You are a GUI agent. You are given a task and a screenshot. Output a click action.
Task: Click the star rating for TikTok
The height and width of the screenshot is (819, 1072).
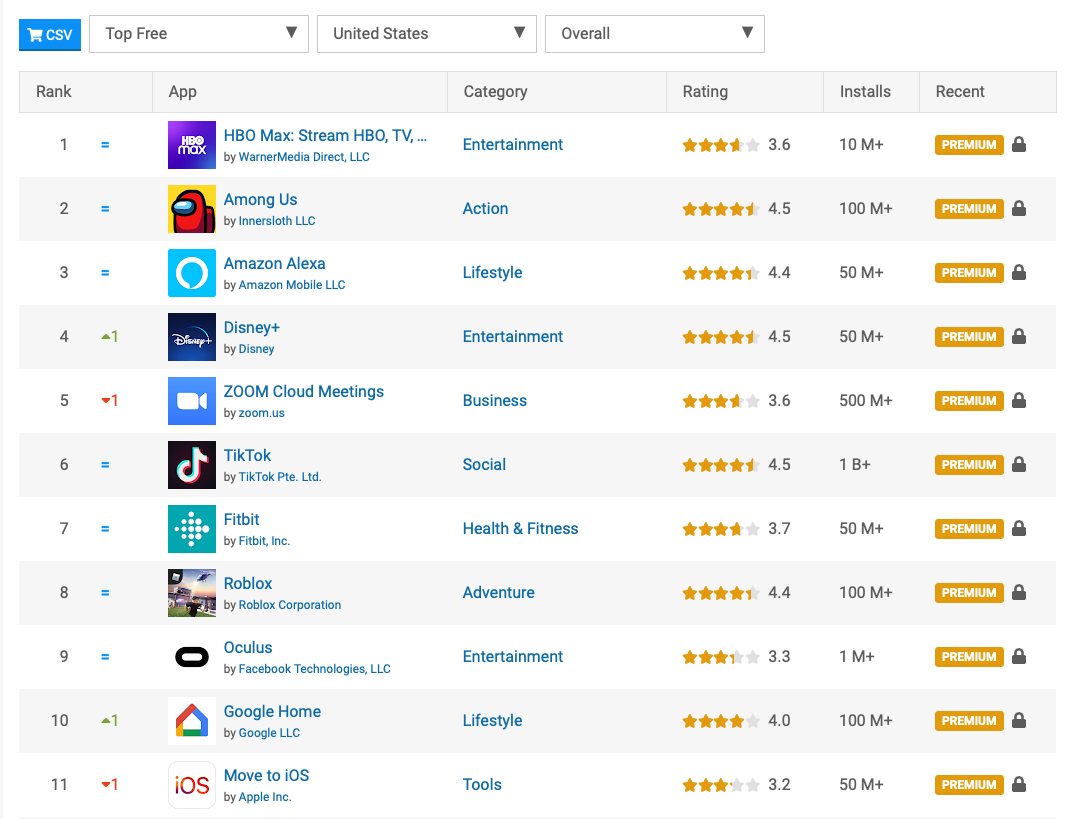(x=721, y=465)
